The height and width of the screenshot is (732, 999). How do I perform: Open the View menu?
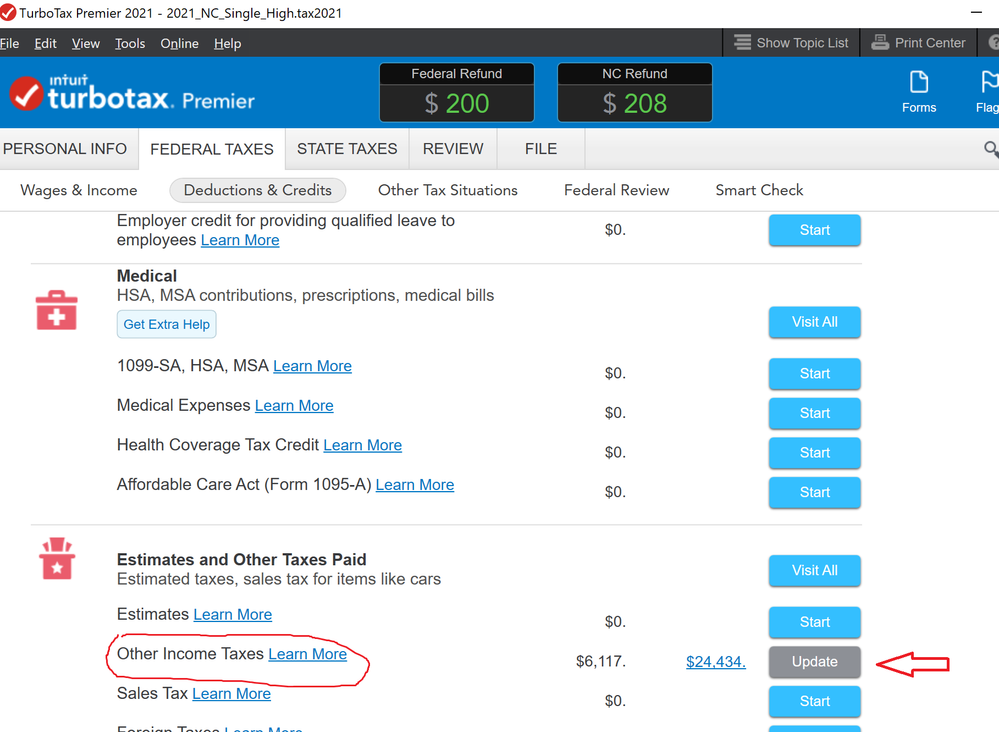click(85, 43)
